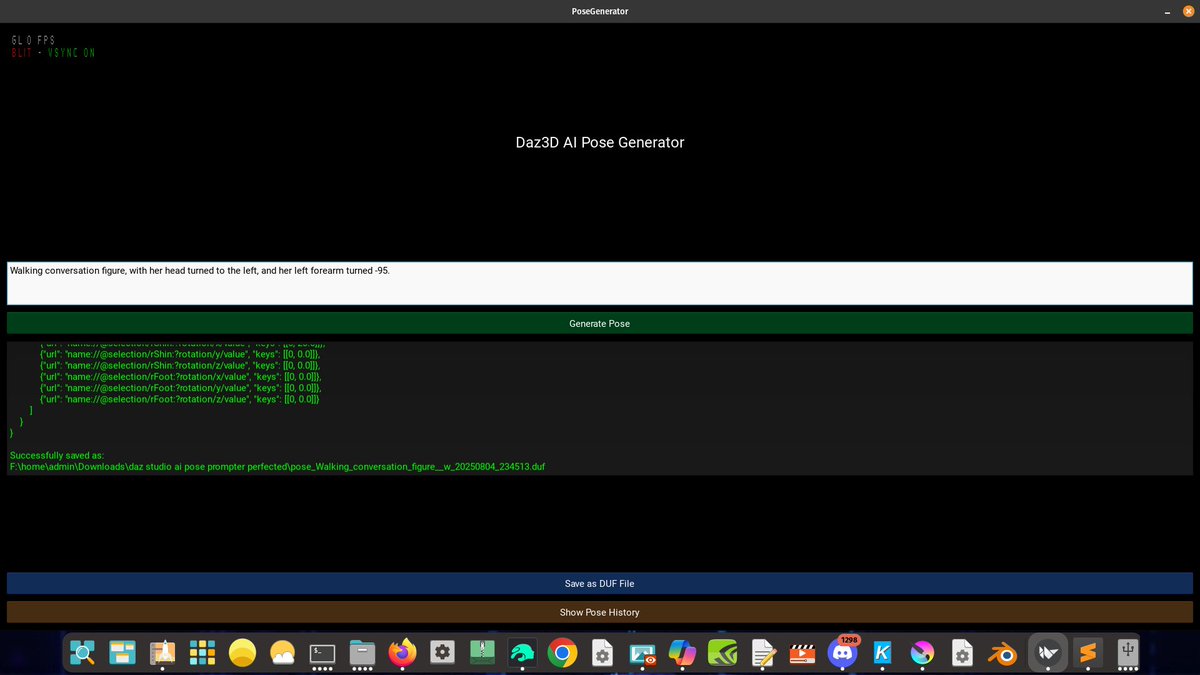Focus the pose description text field
1200x675 pixels.
coord(600,283)
